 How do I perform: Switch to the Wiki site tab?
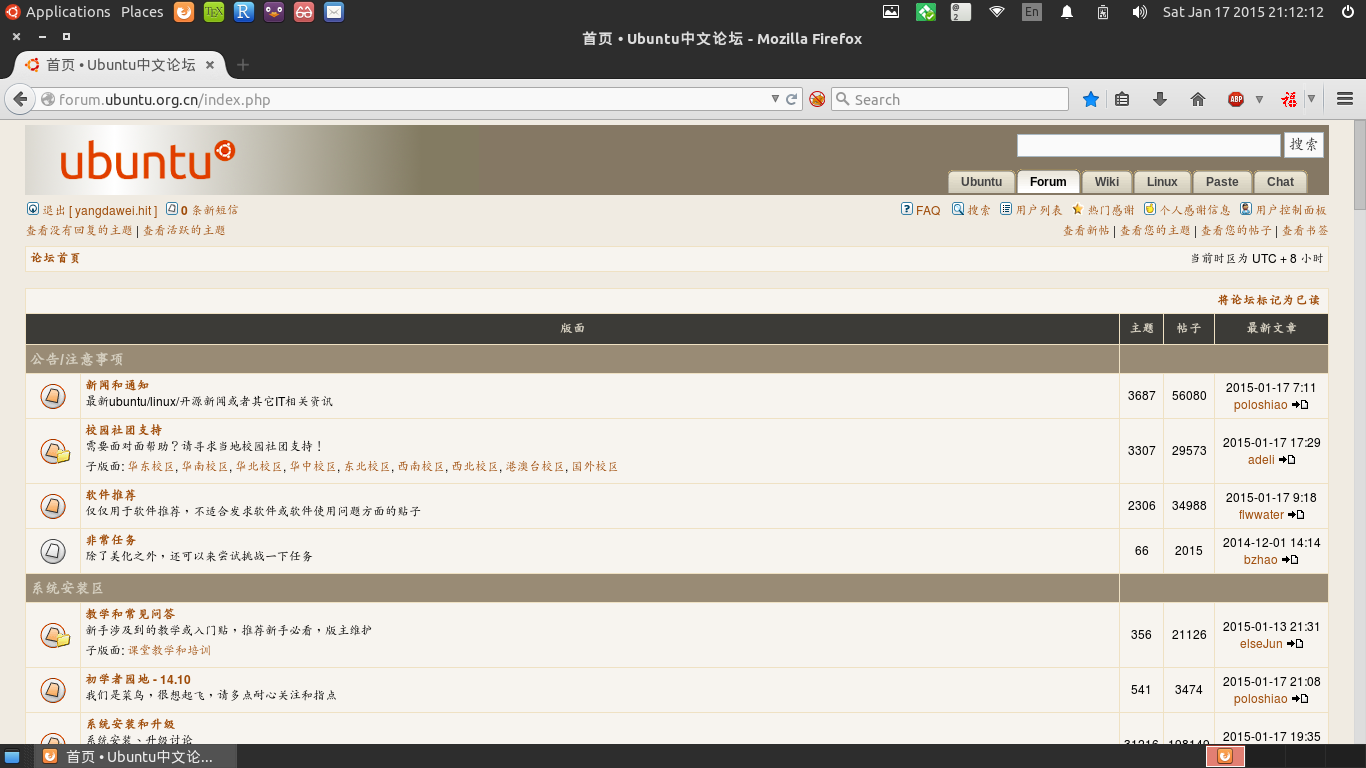click(1107, 182)
